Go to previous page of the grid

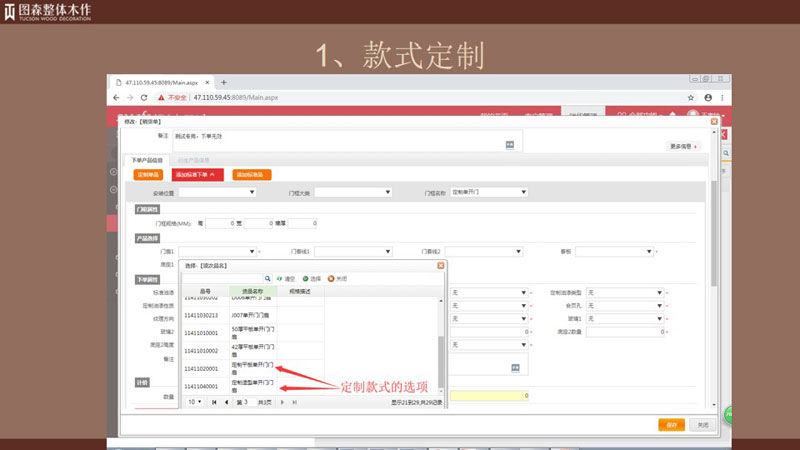pyautogui.click(x=225, y=402)
